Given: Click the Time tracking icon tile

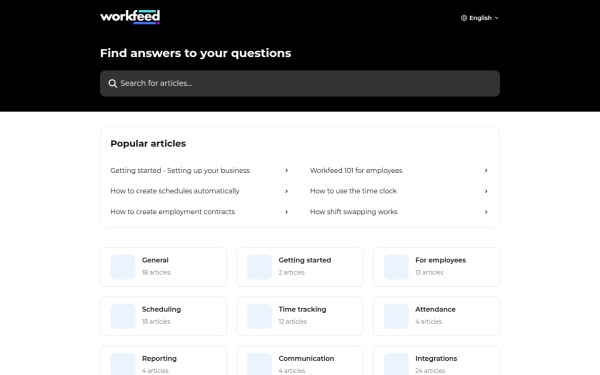Looking at the screenshot, I should tap(259, 316).
